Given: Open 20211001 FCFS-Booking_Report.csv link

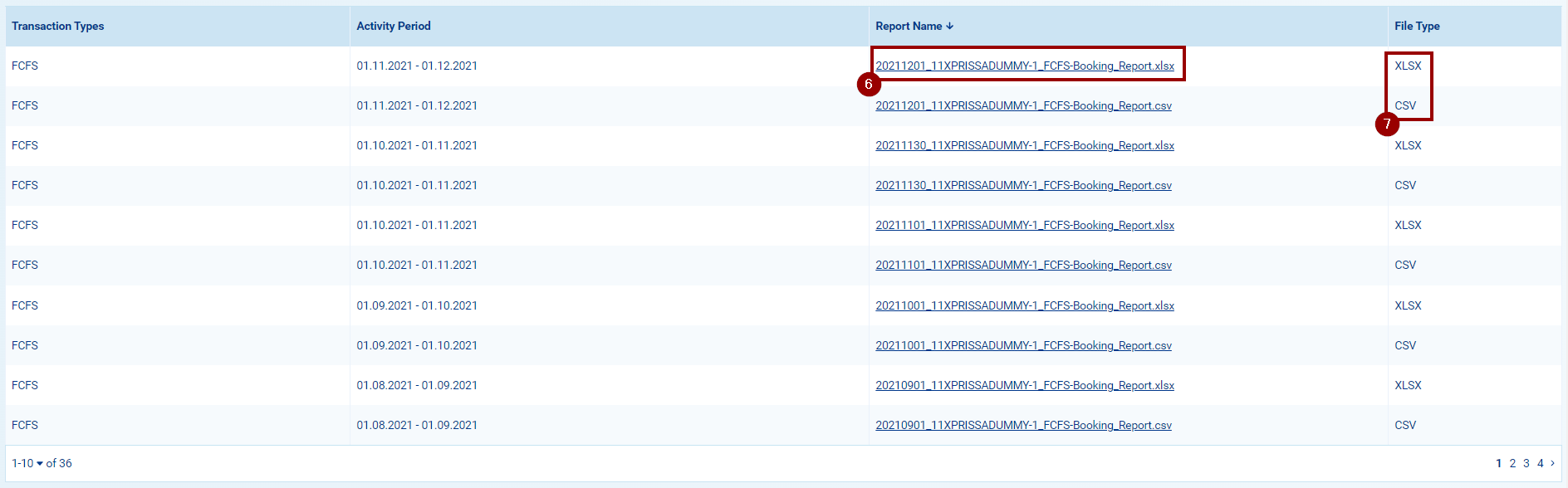Looking at the screenshot, I should click(1023, 345).
